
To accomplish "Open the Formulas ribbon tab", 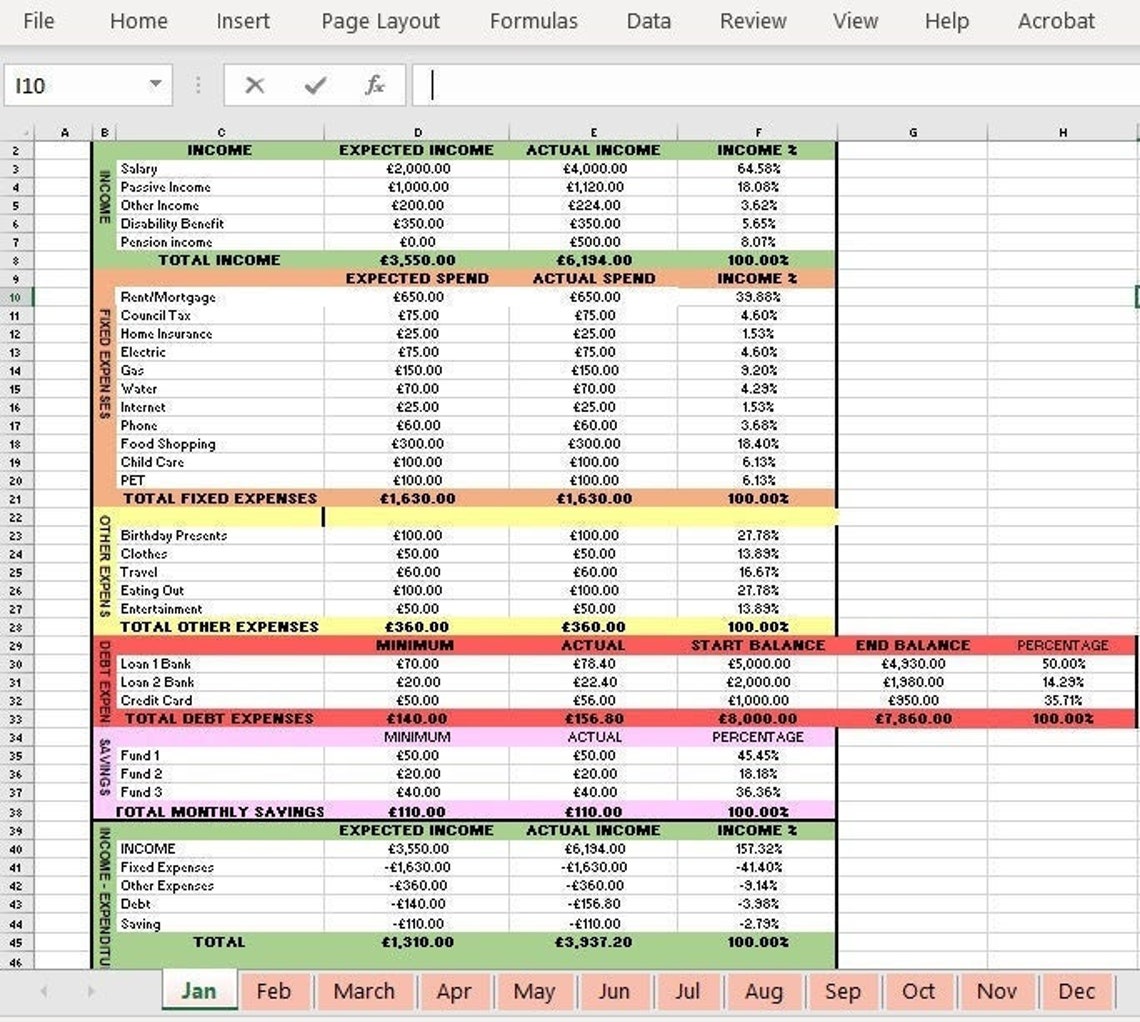I will [534, 21].
